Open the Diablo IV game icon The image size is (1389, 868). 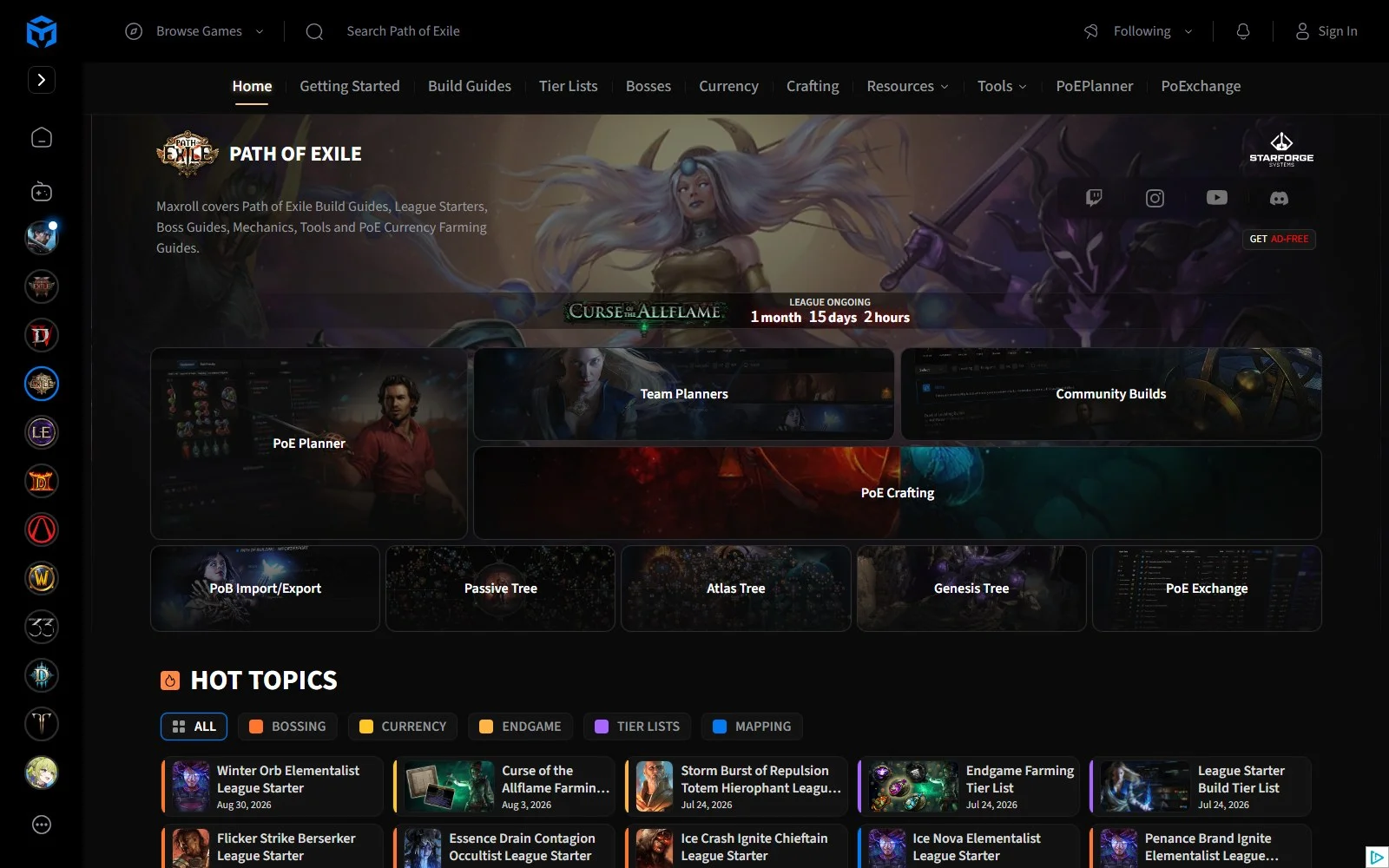tap(42, 335)
